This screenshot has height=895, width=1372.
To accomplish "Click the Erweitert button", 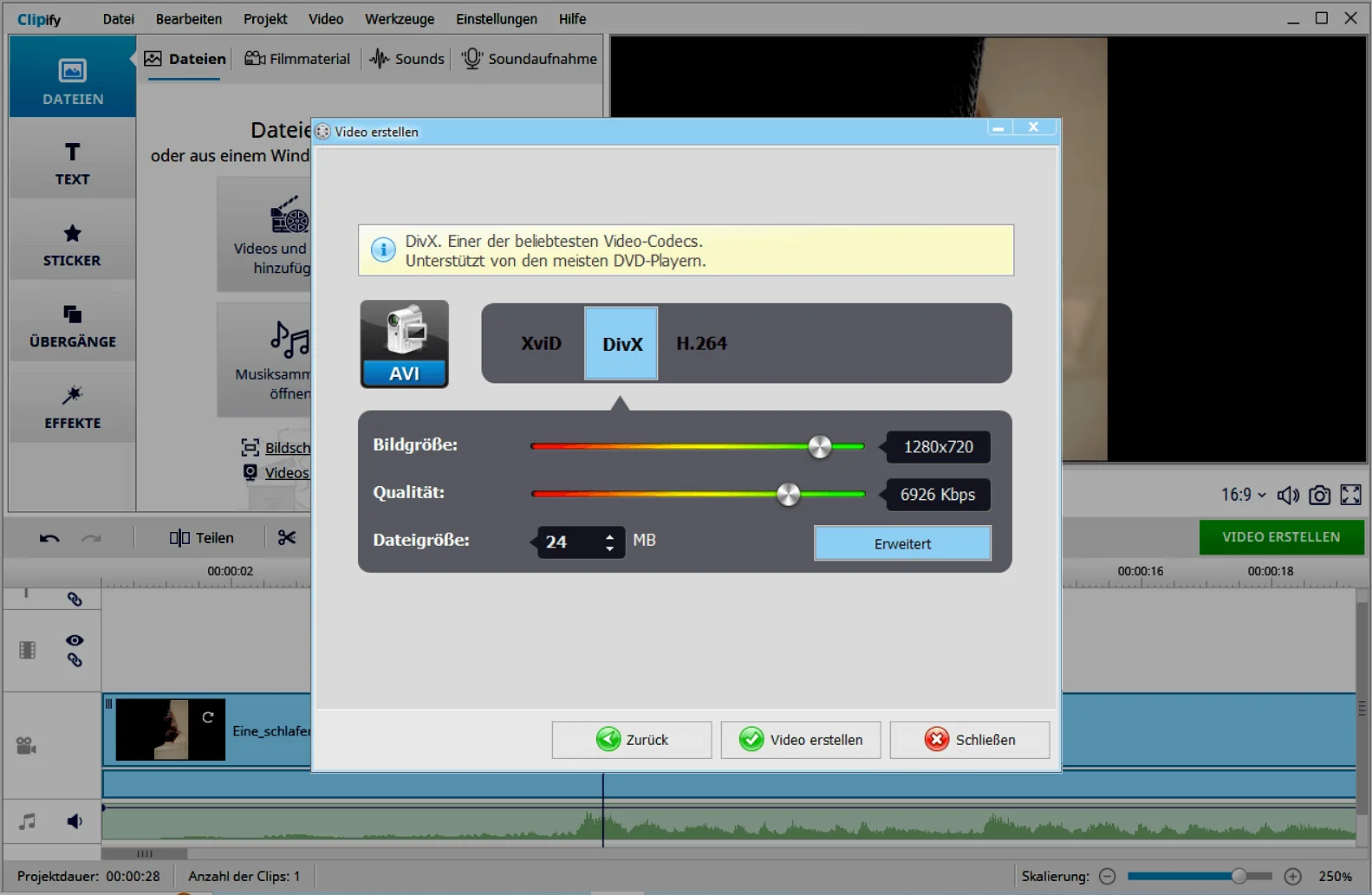I will pyautogui.click(x=902, y=543).
